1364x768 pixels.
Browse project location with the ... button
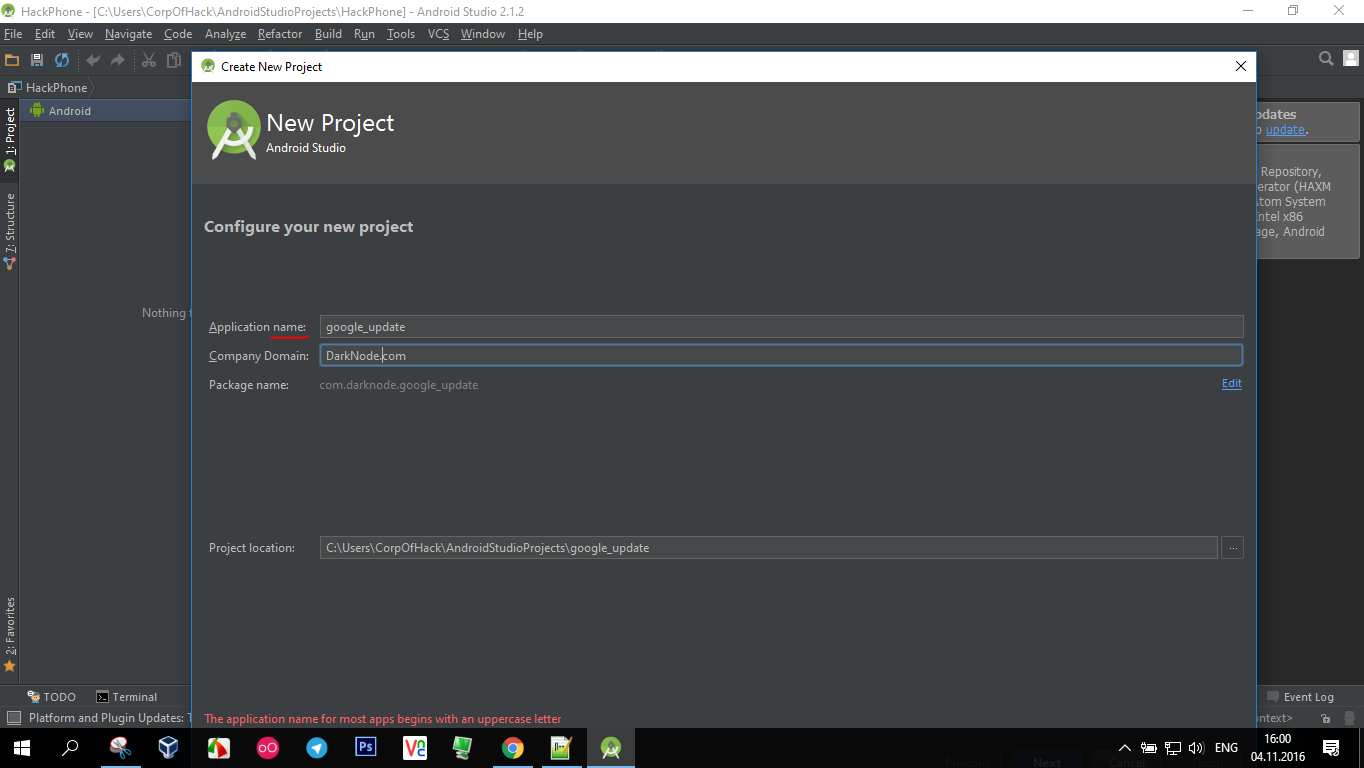click(1232, 547)
